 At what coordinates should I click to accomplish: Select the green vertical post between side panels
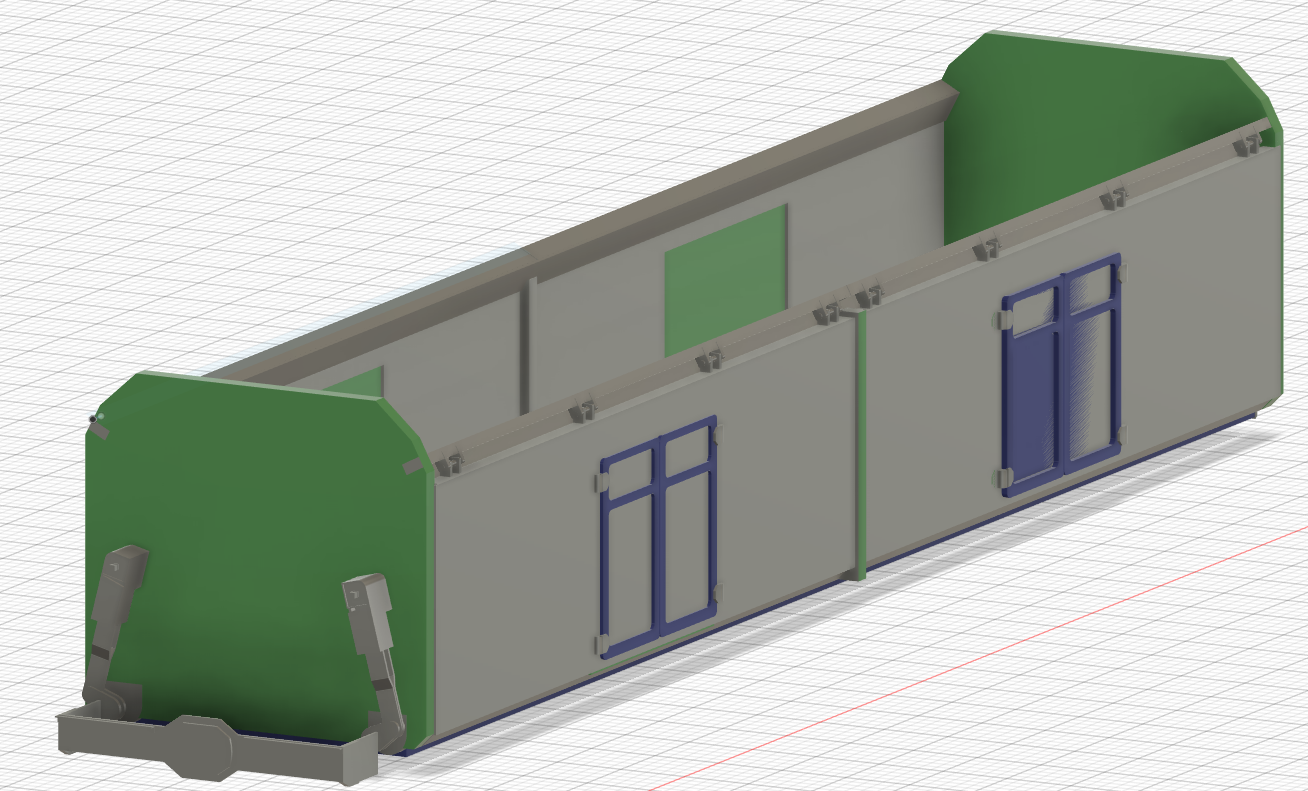tap(859, 450)
